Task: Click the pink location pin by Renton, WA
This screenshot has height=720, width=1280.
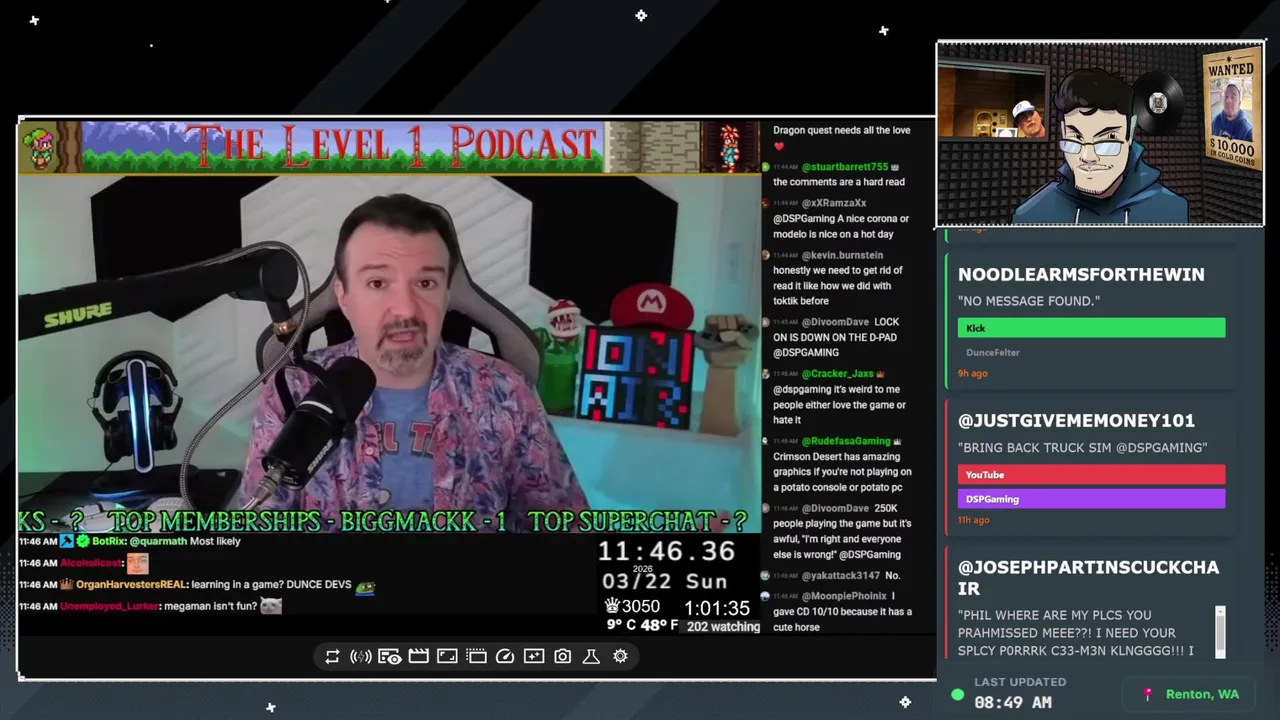Action: 1148,694
